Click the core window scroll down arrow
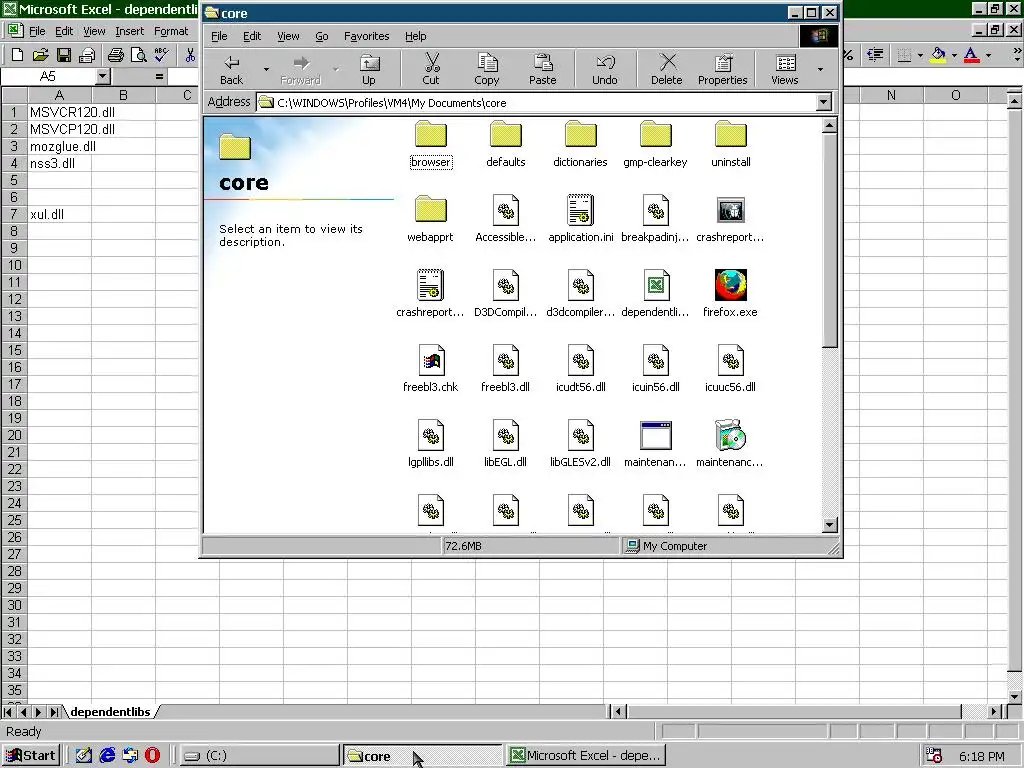 click(829, 524)
